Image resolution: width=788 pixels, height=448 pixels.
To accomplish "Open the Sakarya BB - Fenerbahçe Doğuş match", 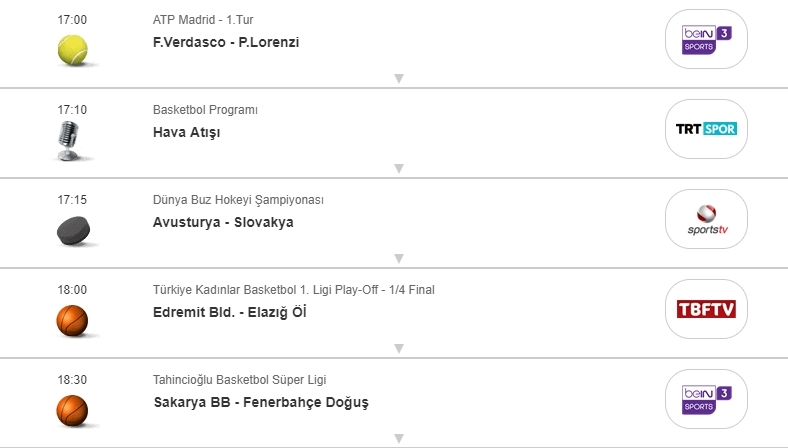I will pos(261,402).
